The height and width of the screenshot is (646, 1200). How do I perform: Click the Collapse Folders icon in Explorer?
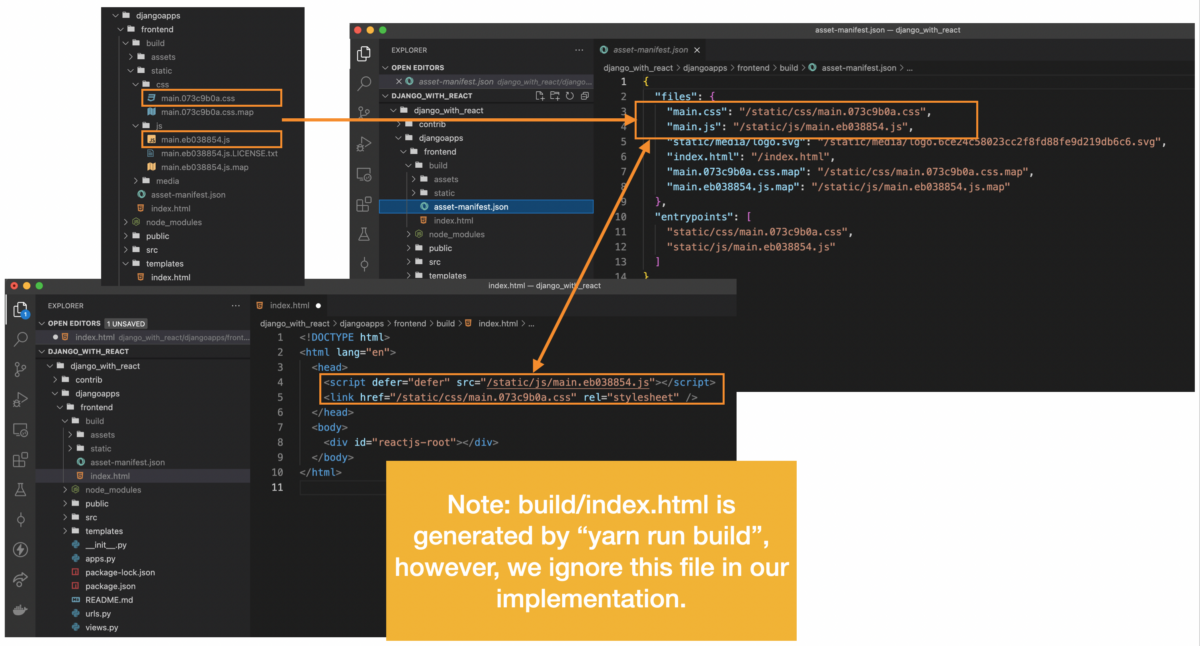[583, 96]
